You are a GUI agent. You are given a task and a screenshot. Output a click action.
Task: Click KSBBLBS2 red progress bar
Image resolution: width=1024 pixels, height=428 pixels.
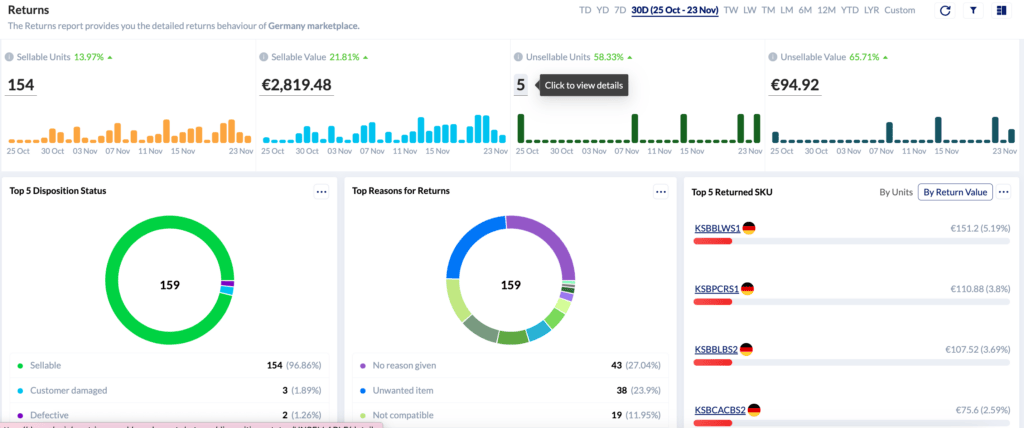tap(713, 362)
